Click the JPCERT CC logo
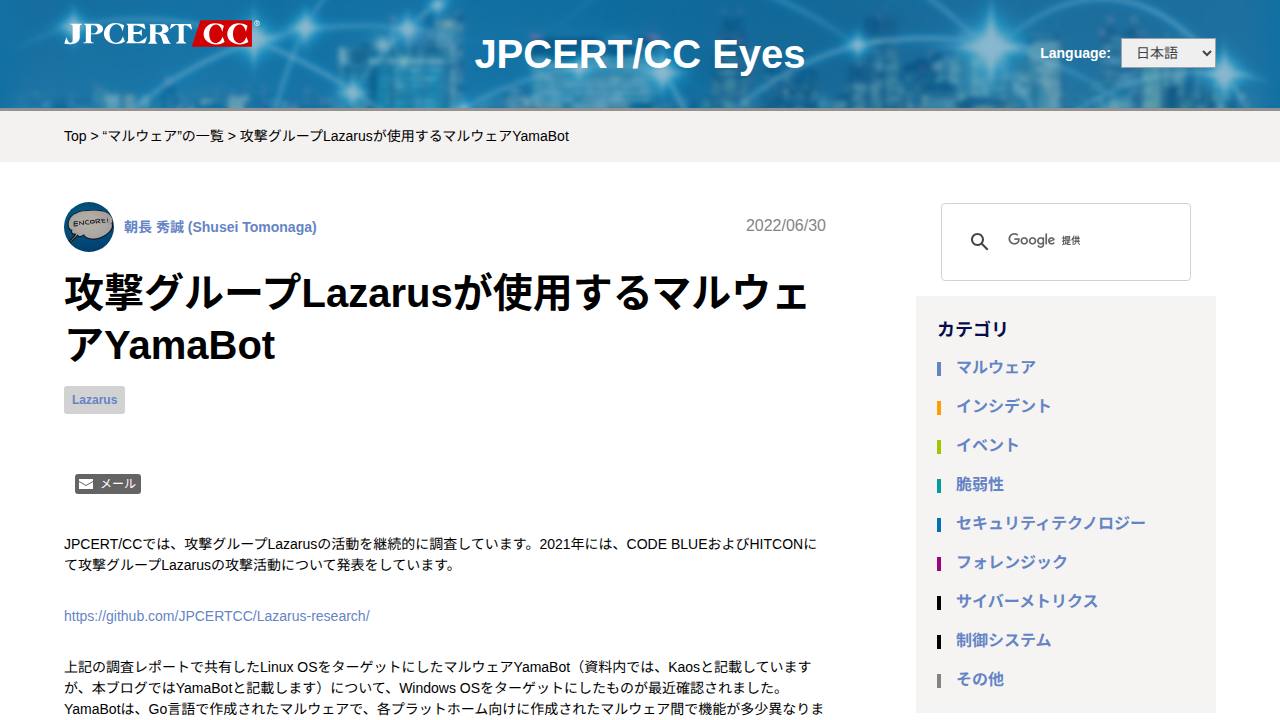The width and height of the screenshot is (1280, 720). [161, 33]
